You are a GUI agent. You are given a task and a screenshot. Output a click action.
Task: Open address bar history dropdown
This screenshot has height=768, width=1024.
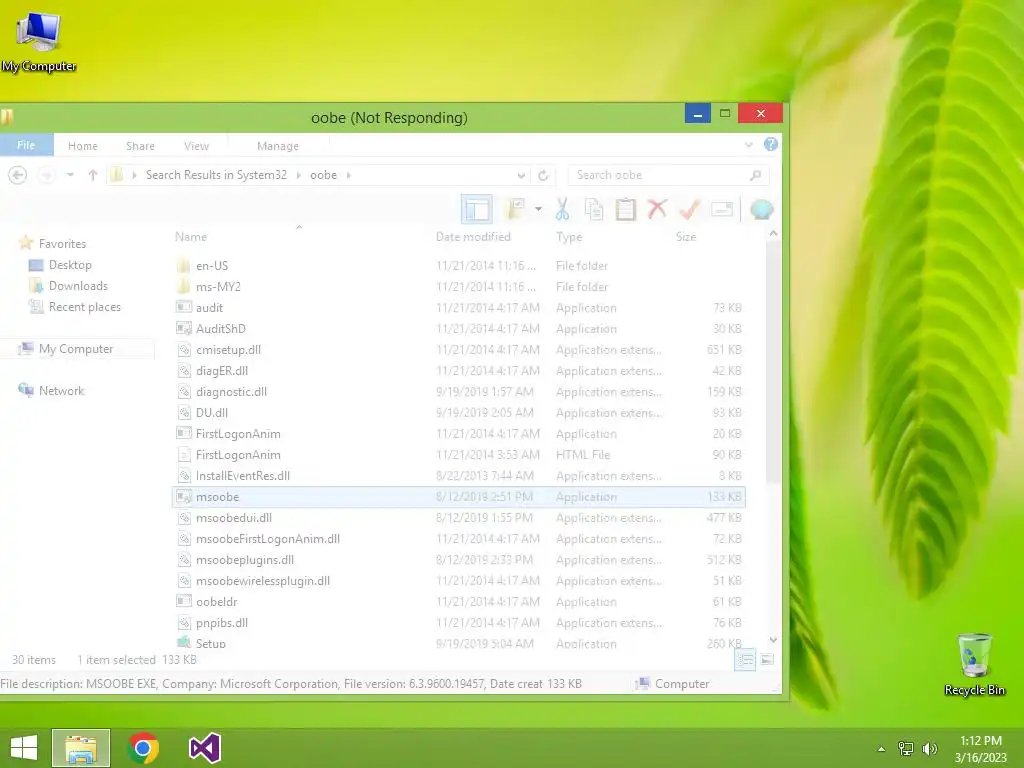coord(520,175)
